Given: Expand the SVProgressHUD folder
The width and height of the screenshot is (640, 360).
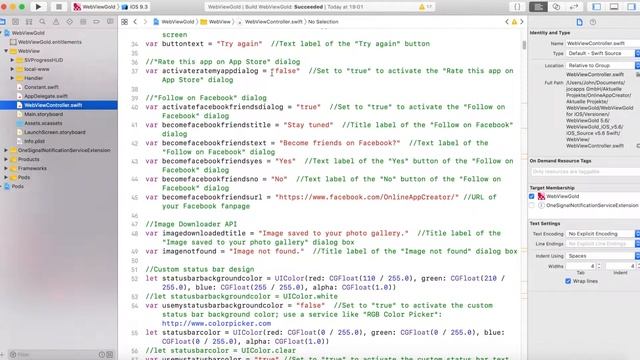Looking at the screenshot, I should (12, 60).
